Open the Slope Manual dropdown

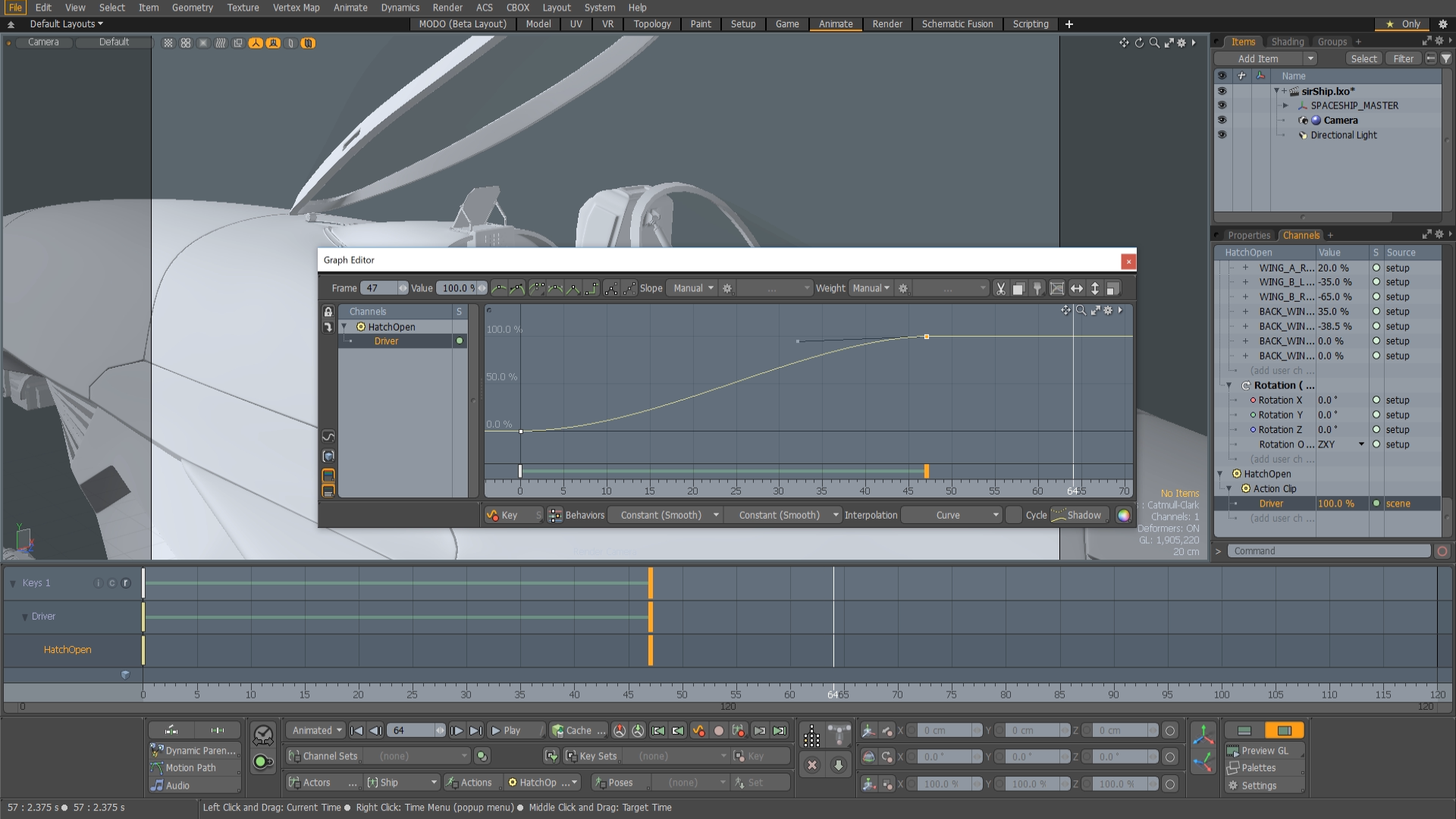(691, 288)
